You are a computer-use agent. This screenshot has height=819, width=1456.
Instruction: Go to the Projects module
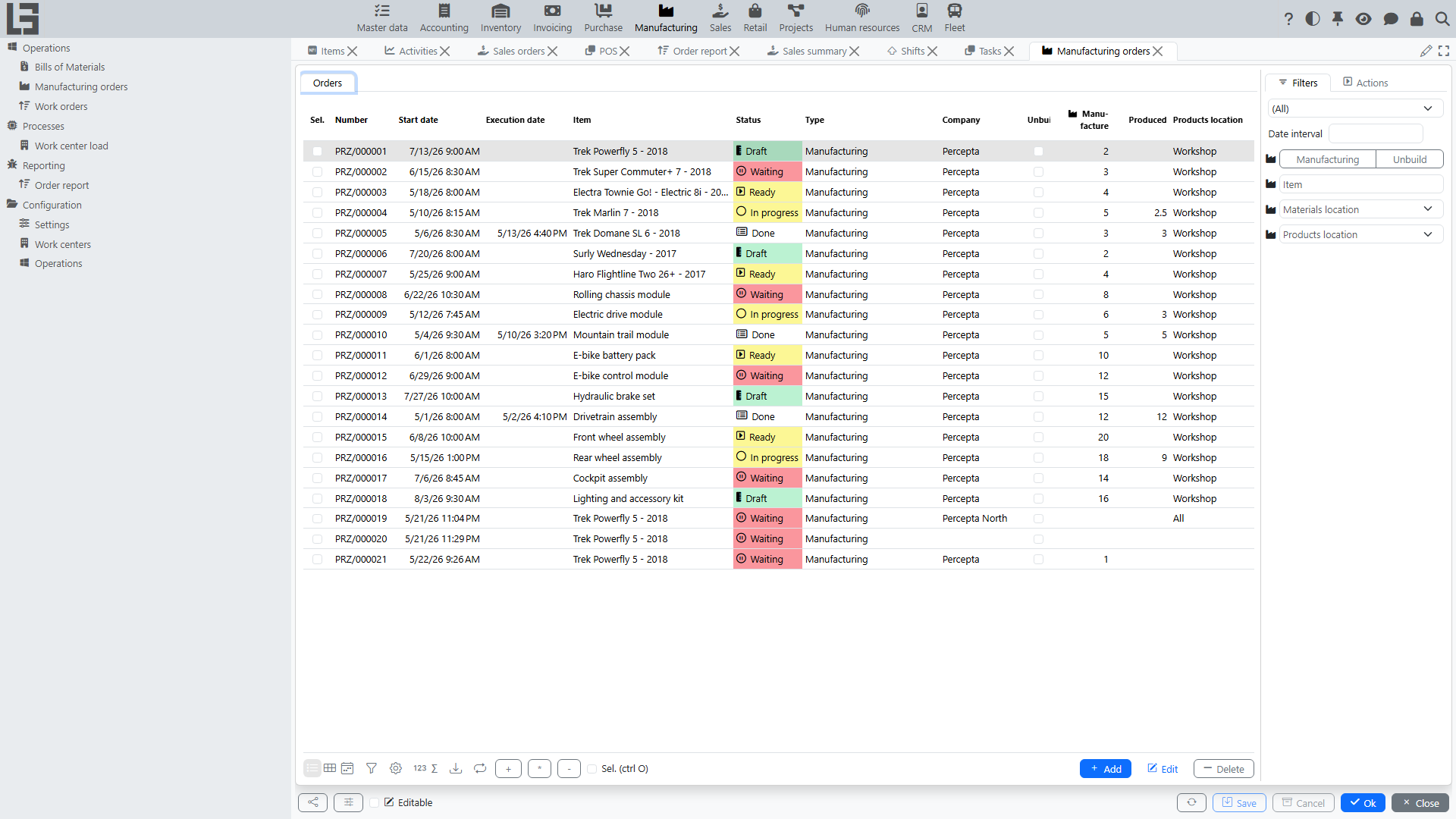[795, 18]
